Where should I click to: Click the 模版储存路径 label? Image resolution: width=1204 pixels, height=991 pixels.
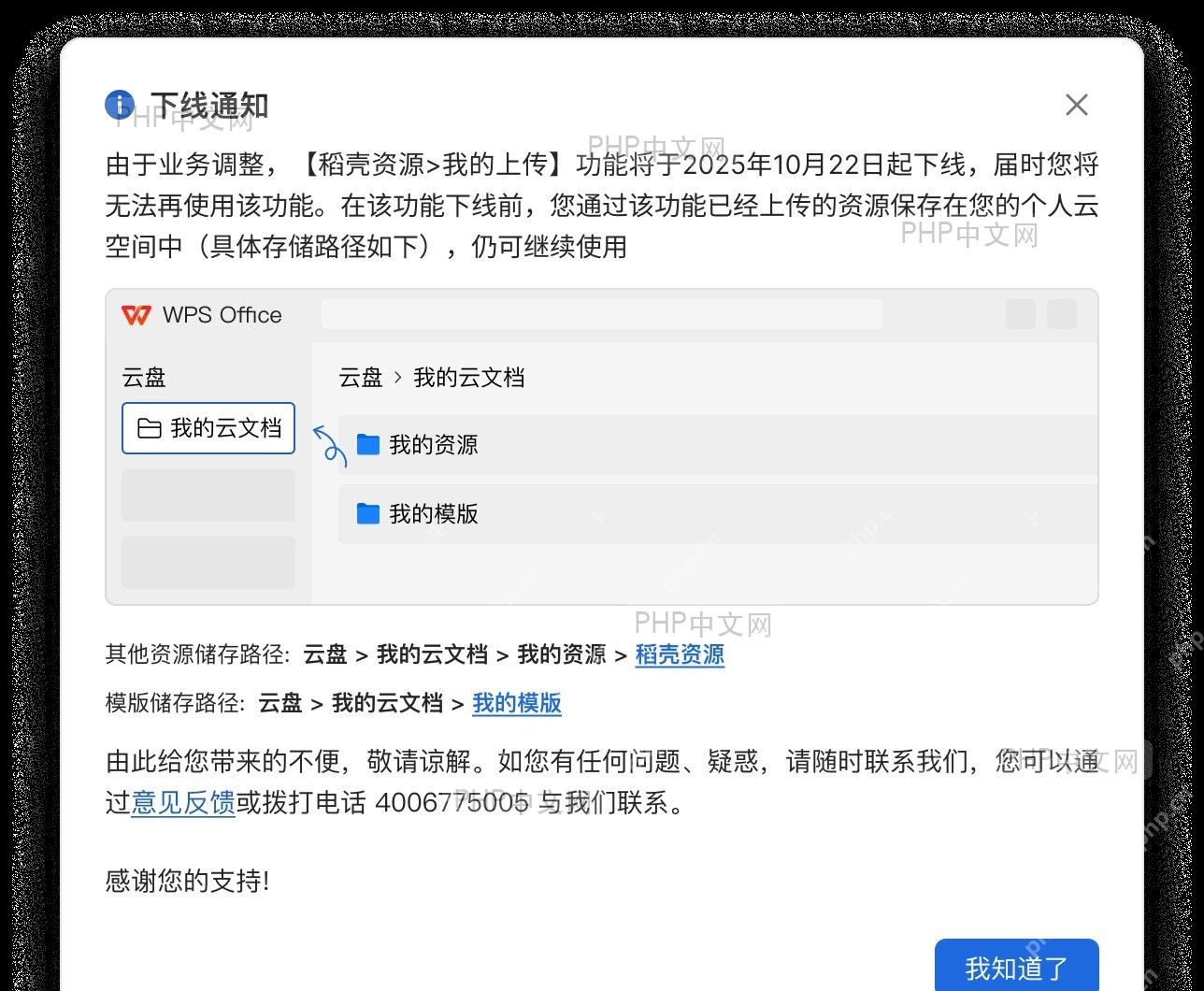coord(176,703)
